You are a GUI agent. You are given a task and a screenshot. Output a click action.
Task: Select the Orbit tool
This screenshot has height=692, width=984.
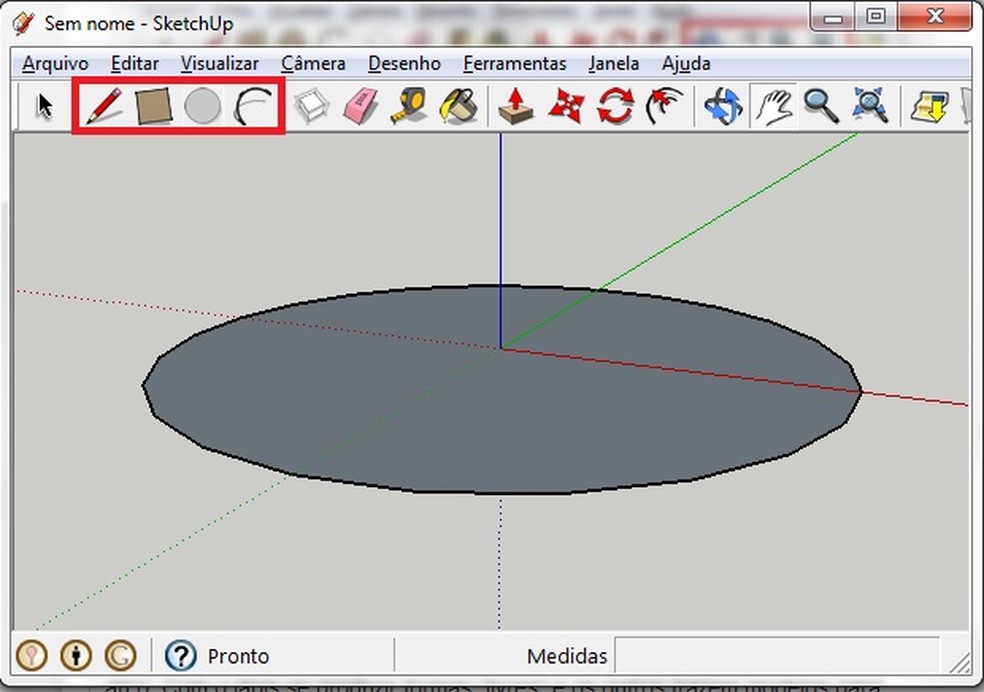tap(723, 106)
